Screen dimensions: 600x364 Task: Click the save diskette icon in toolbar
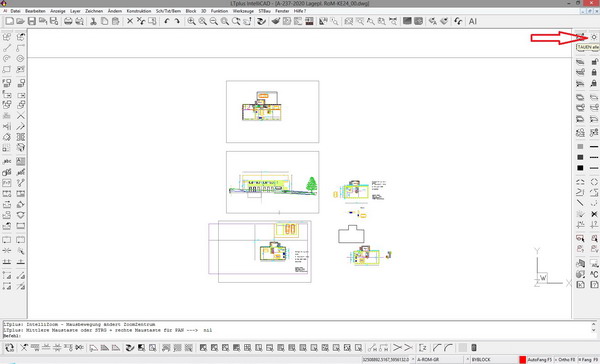pyautogui.click(x=32, y=21)
